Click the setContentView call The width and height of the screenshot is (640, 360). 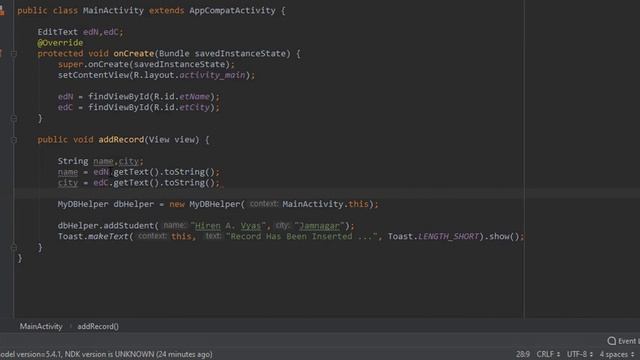tap(93, 75)
